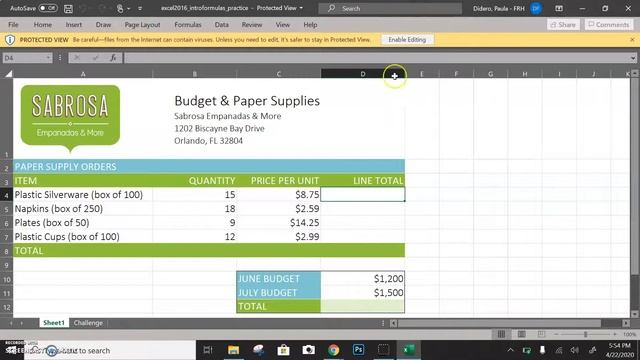Viewport: 640px width, 360px height.
Task: Click the price cell showing $8.75
Action: coord(278,195)
